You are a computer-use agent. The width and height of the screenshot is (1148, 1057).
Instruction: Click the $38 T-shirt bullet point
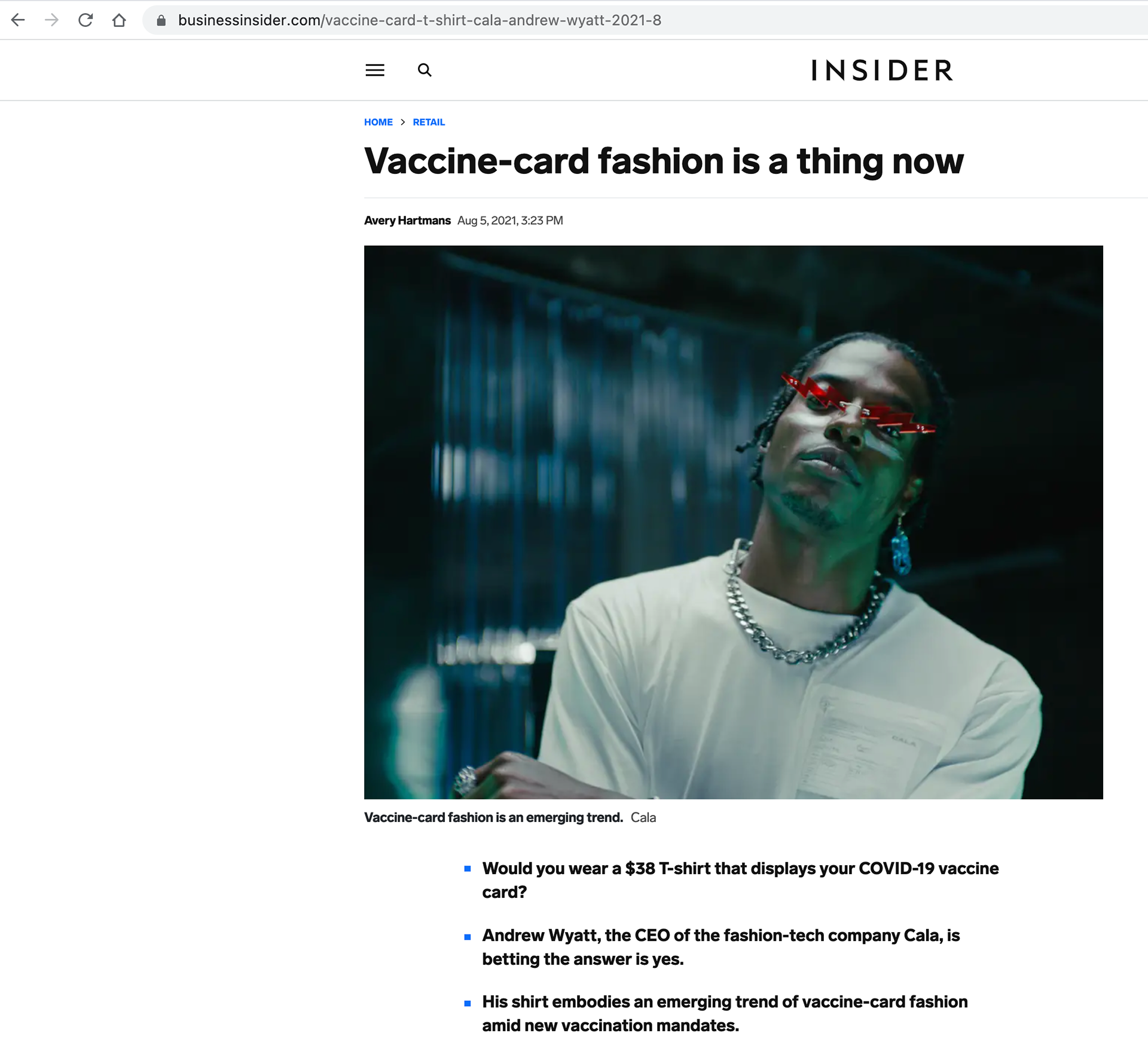740,880
